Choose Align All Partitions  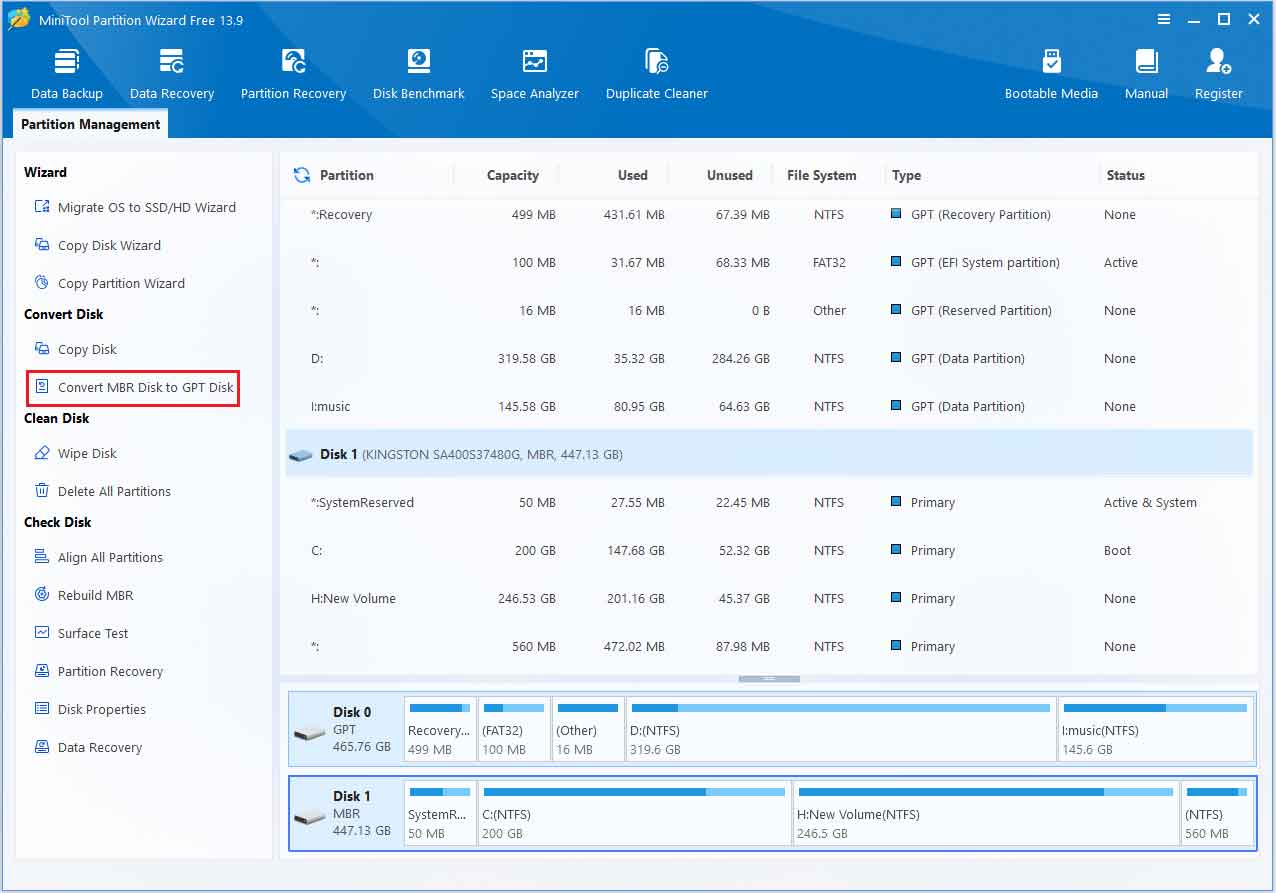[x=98, y=557]
